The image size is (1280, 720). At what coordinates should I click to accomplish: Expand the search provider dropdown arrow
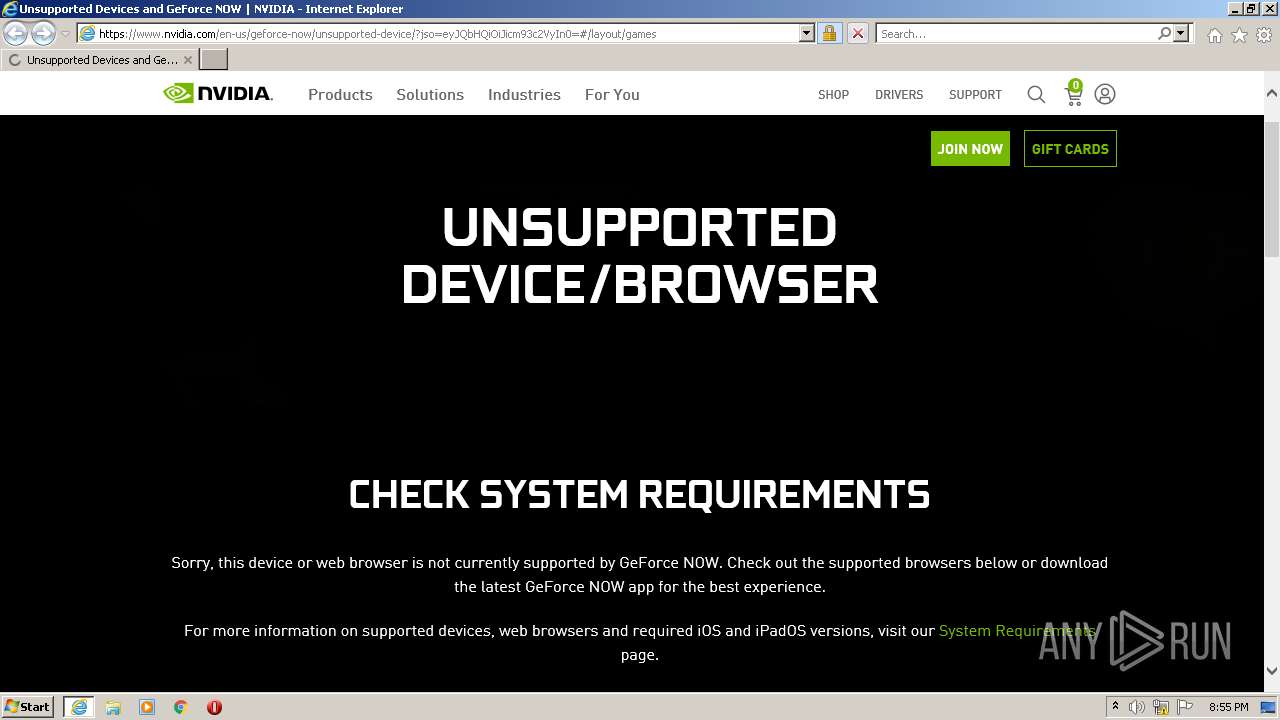1181,33
